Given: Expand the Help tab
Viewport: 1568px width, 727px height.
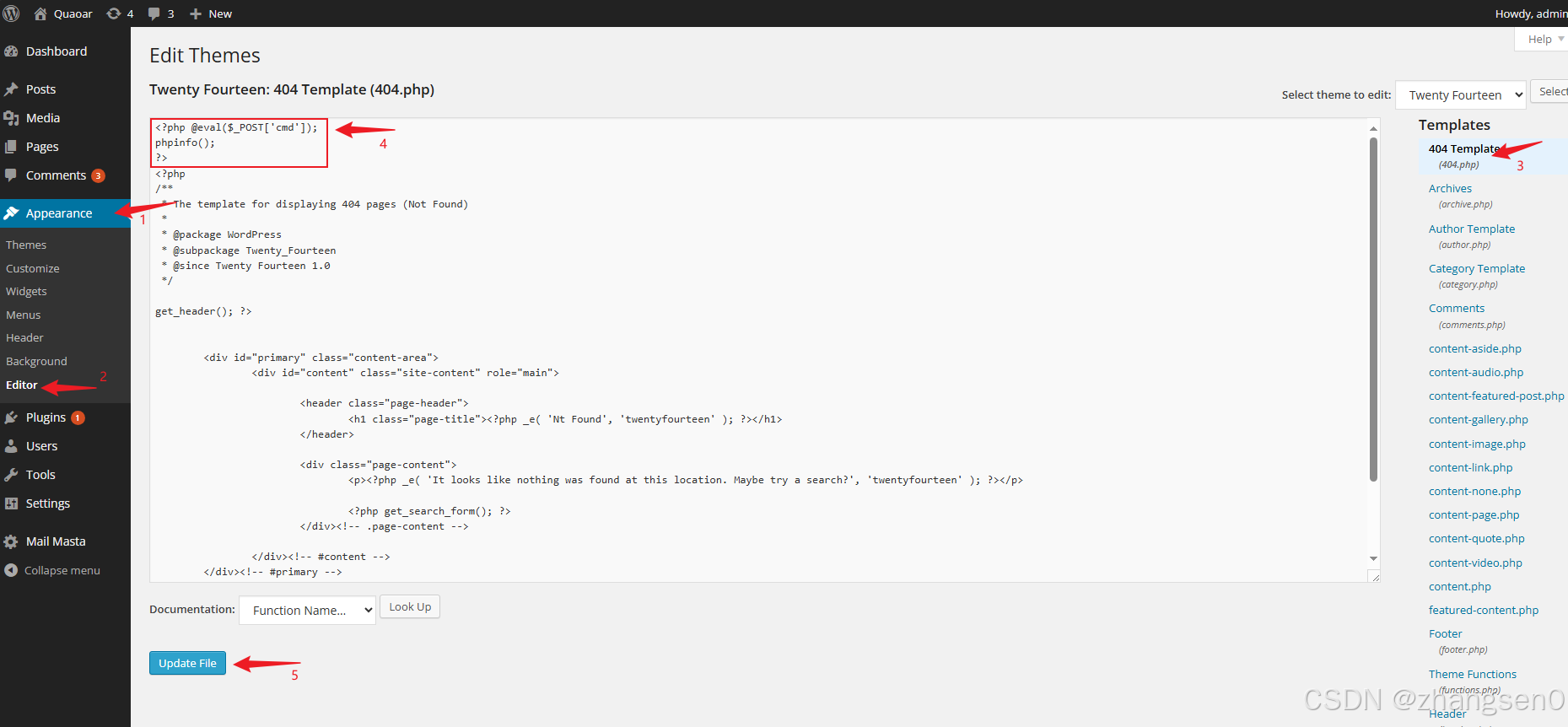Looking at the screenshot, I should (x=1544, y=39).
